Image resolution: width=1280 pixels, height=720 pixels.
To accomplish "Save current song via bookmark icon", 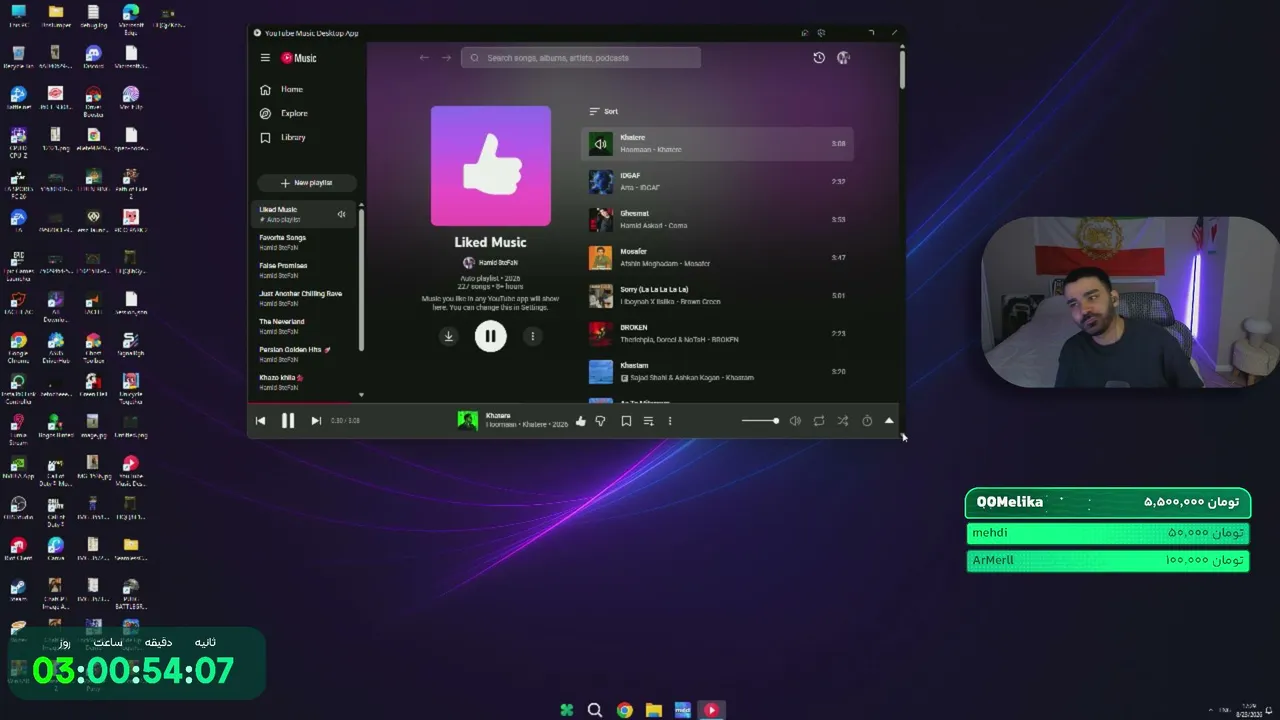I will [x=626, y=421].
